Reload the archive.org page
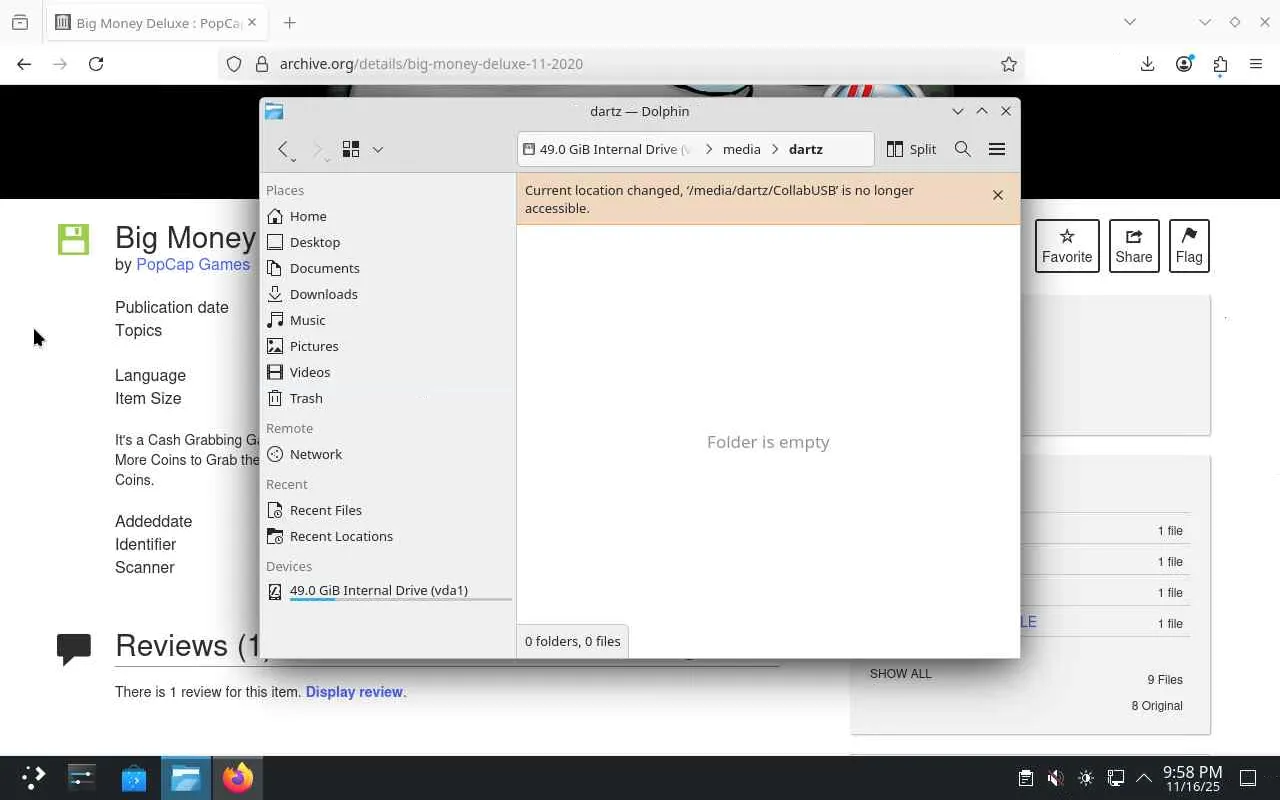 (96, 64)
